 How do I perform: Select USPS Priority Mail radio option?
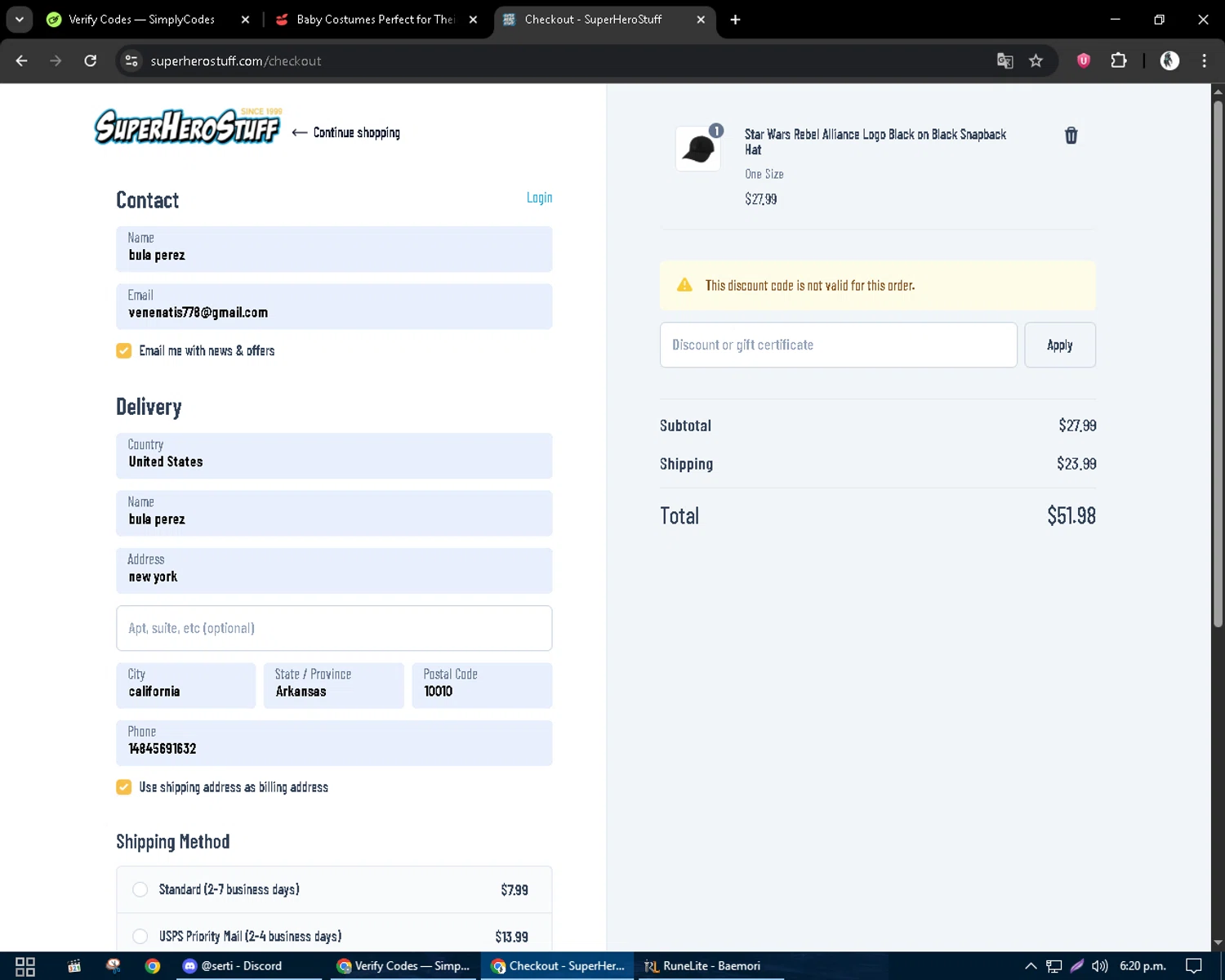tap(140, 936)
